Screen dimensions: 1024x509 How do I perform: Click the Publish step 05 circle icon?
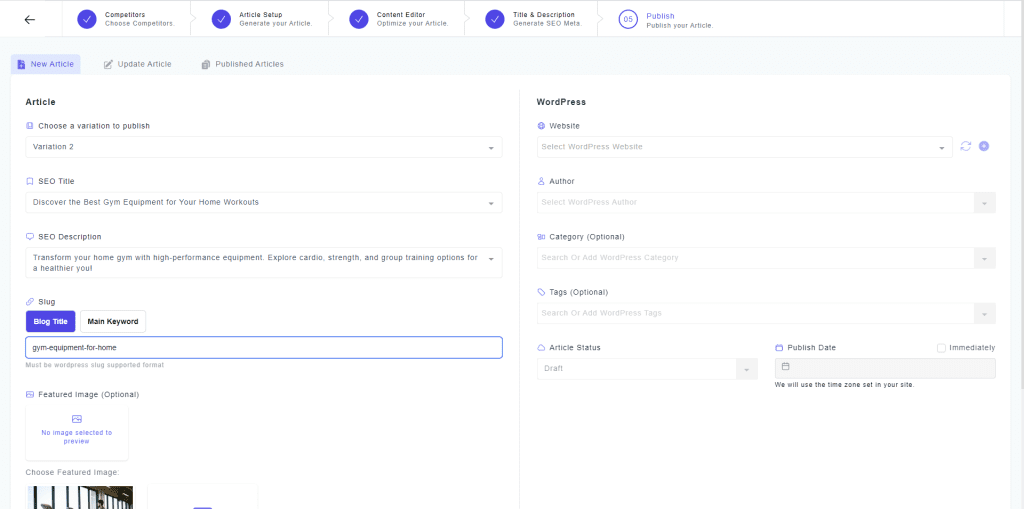(x=628, y=19)
